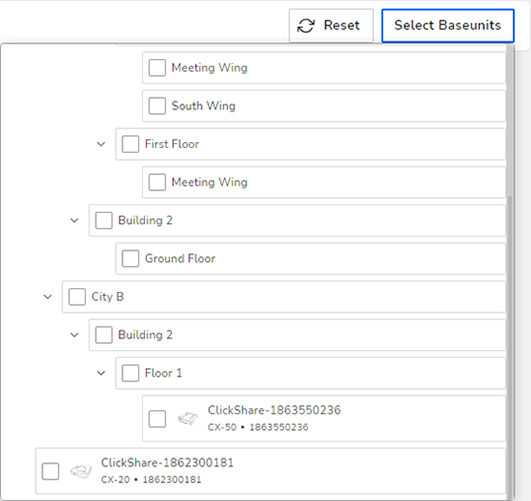Tick the ClickShare-1862300181 checkbox

click(x=50, y=471)
